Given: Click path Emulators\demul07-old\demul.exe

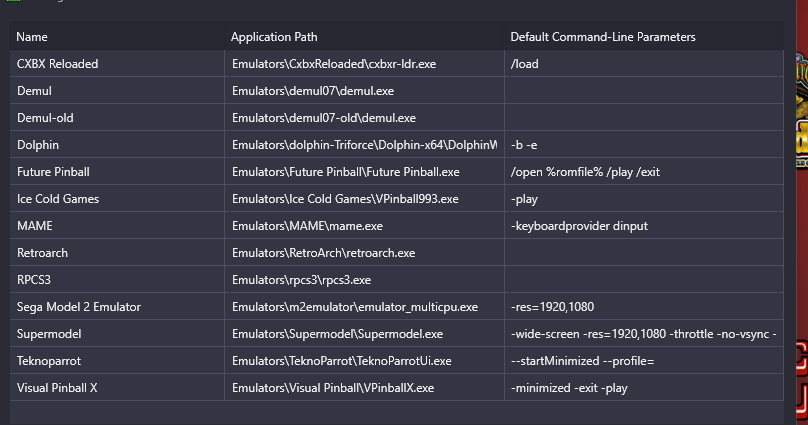Looking at the screenshot, I should coord(324,118).
